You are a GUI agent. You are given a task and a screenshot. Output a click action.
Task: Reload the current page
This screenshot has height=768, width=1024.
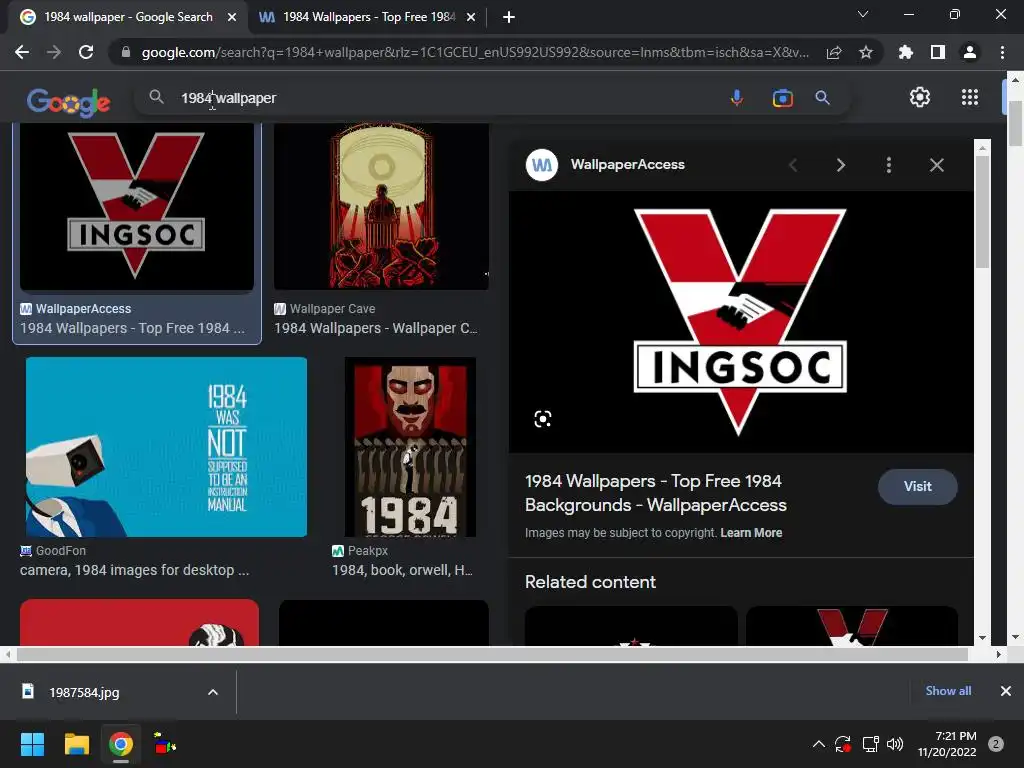click(x=86, y=52)
